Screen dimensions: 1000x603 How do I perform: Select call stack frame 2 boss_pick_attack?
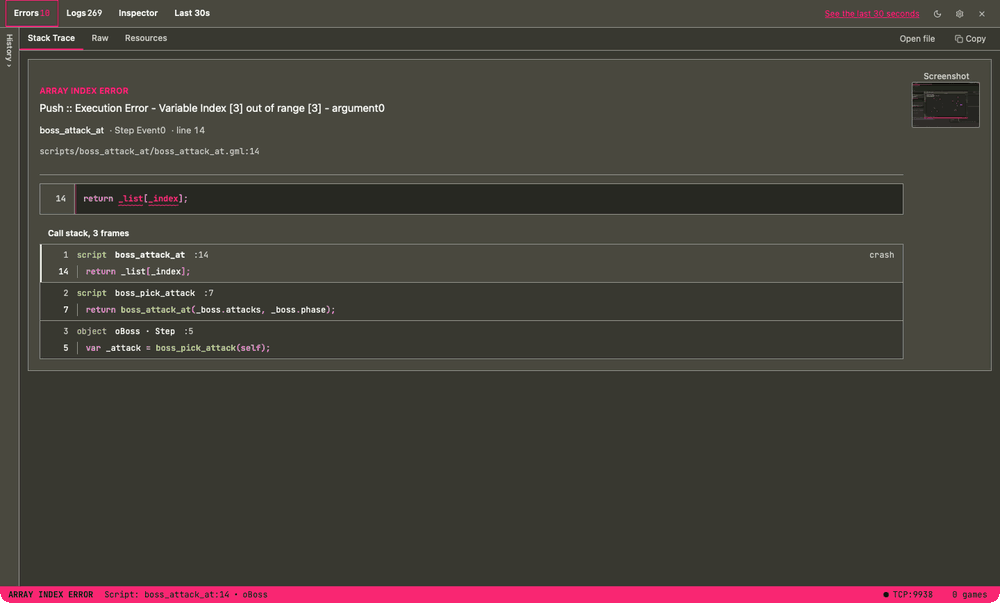[471, 302]
